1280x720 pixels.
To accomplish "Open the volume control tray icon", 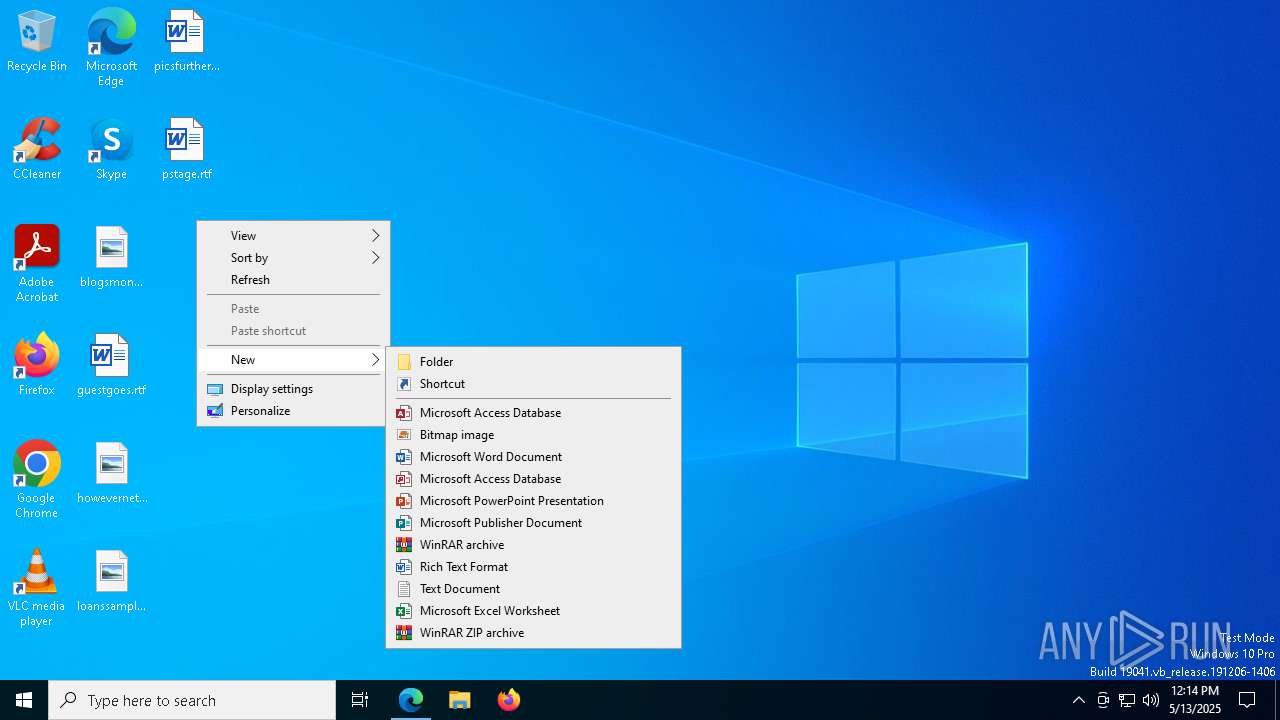I will click(1151, 700).
